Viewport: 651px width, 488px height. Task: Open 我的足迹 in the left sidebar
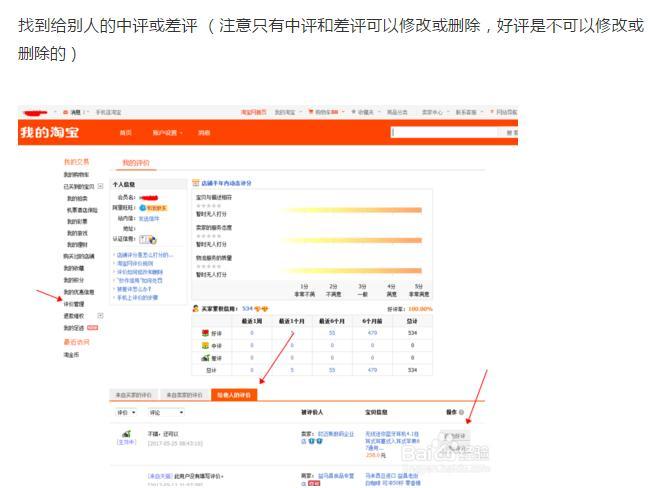73,328
